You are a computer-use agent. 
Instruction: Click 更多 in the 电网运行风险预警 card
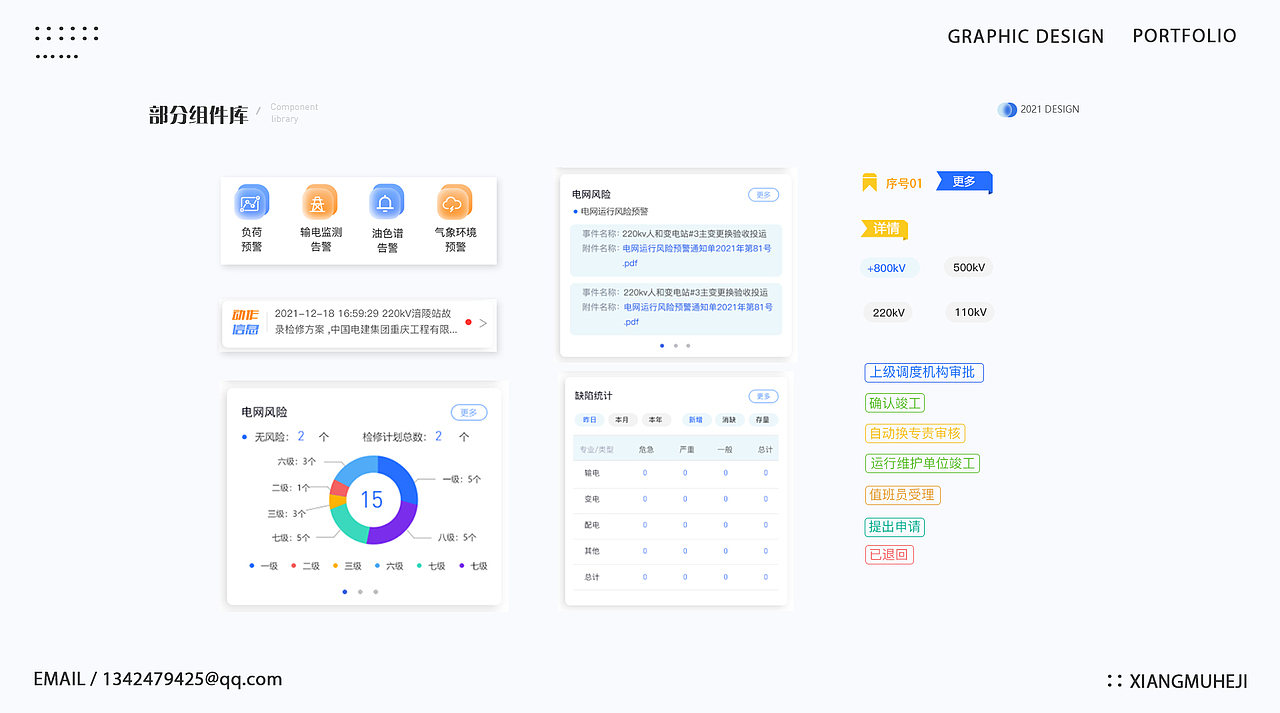[x=763, y=195]
